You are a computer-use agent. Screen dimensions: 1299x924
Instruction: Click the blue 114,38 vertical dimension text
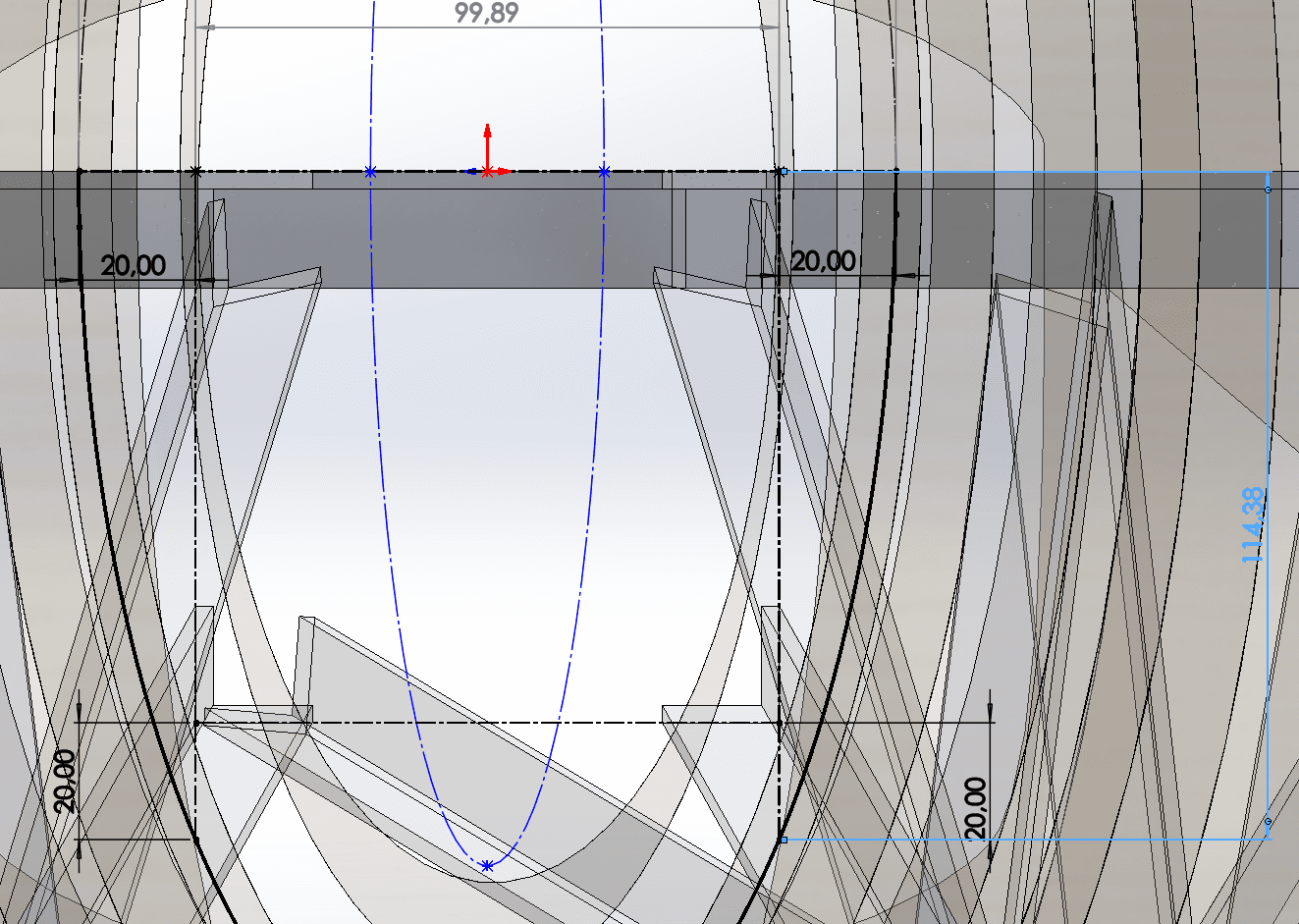(x=1252, y=525)
